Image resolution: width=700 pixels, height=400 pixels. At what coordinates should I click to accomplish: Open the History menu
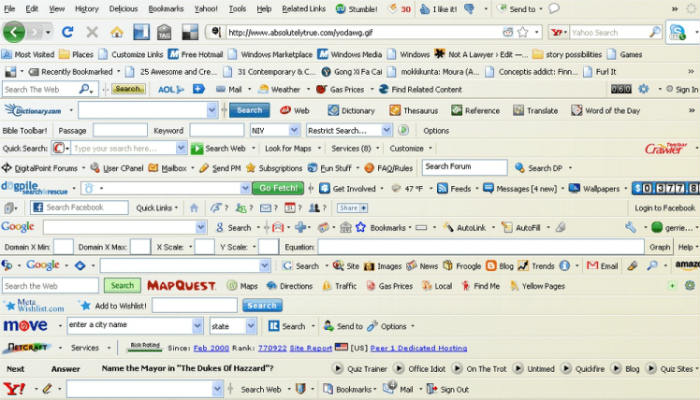coord(87,8)
